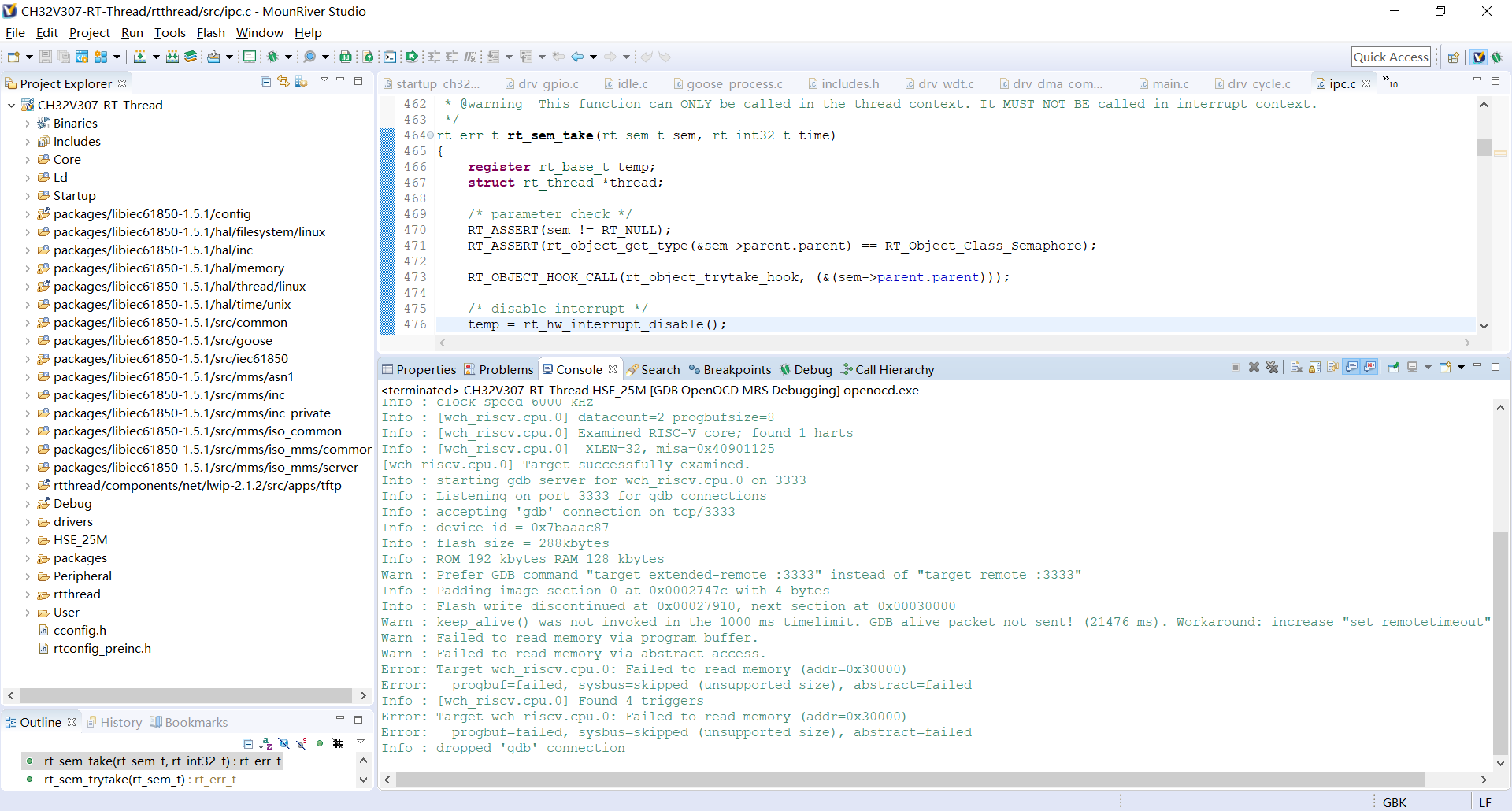Click the Rebuild all toolbar icon

[x=172, y=57]
